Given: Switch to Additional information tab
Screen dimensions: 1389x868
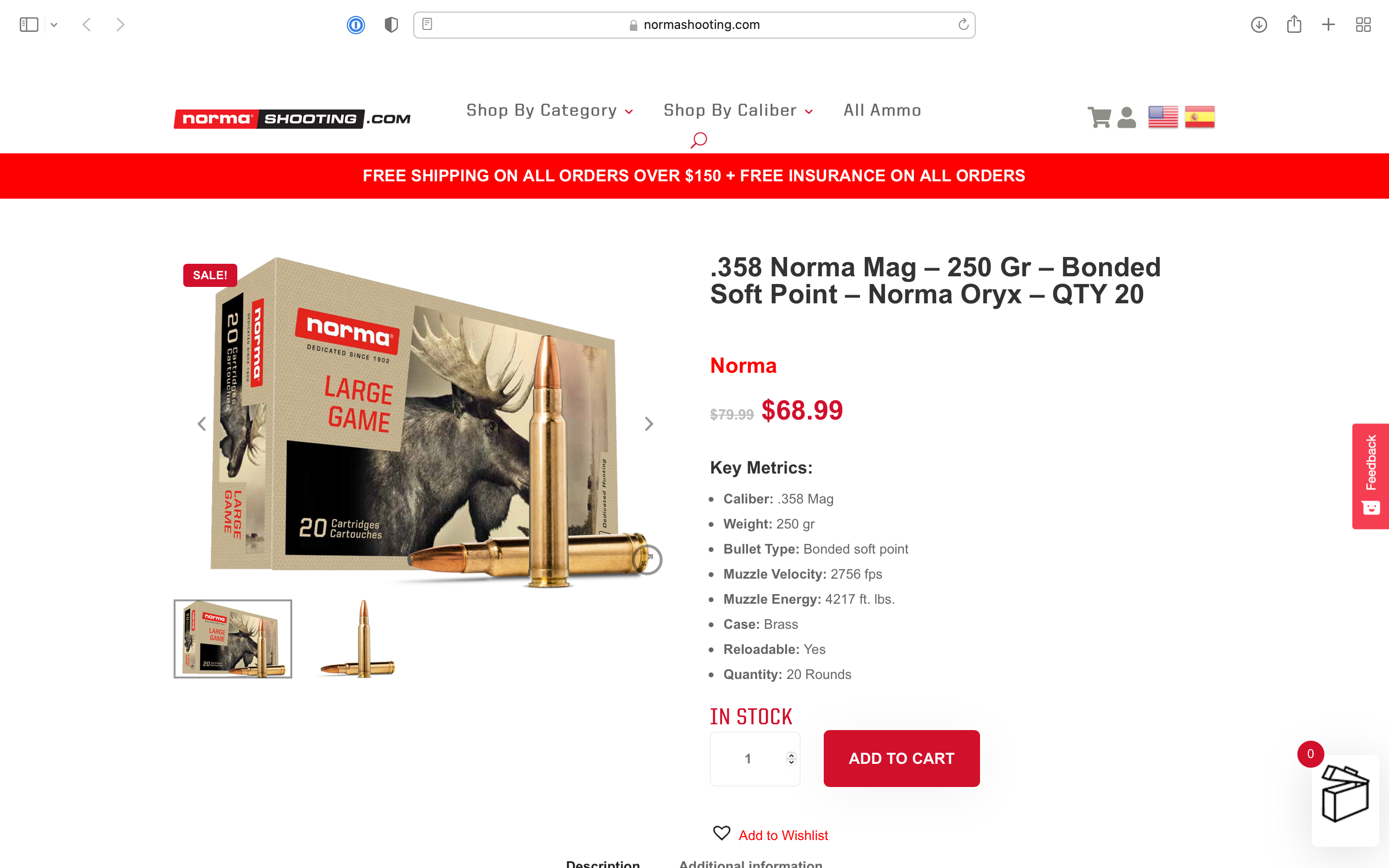Looking at the screenshot, I should click(x=751, y=863).
